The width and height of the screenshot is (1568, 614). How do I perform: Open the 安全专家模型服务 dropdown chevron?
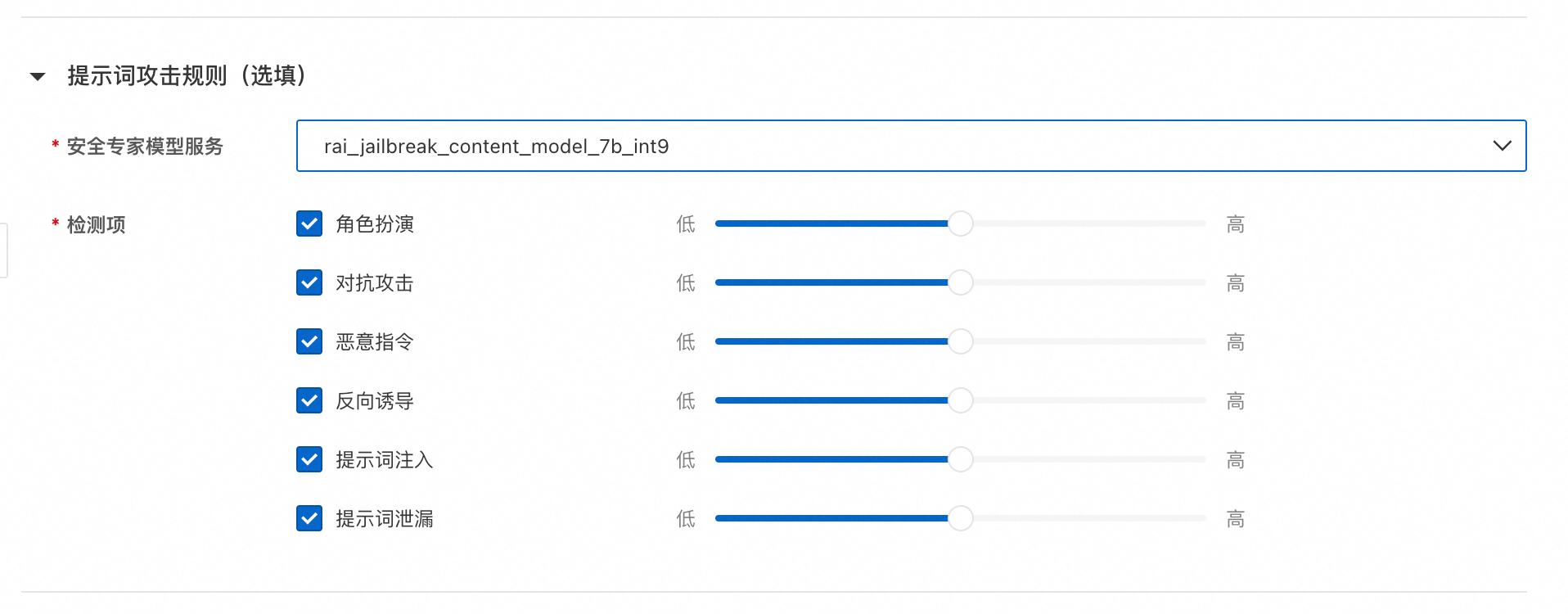coord(1501,146)
